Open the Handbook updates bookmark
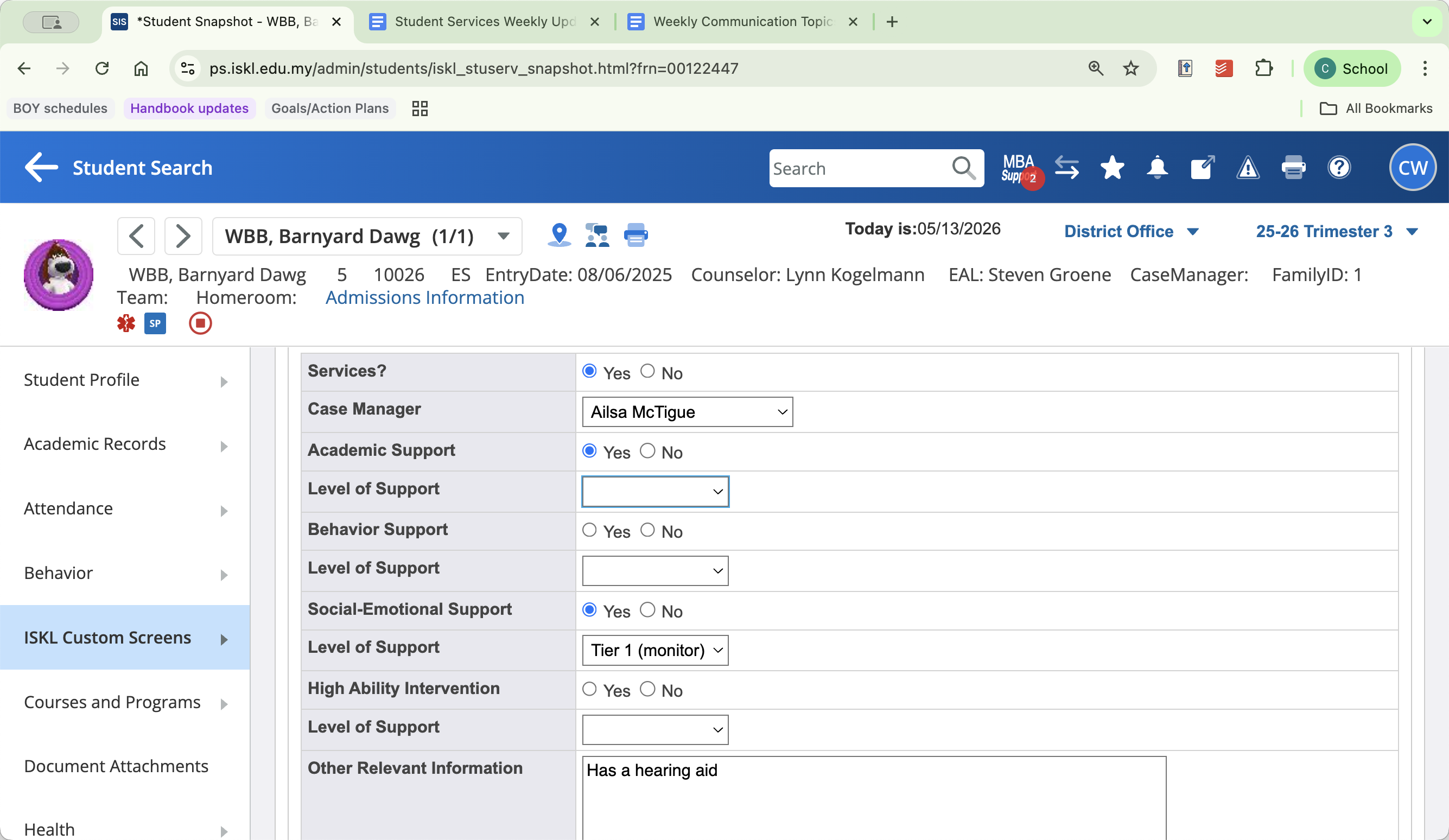Screen dimensions: 1449x840 tap(189, 108)
